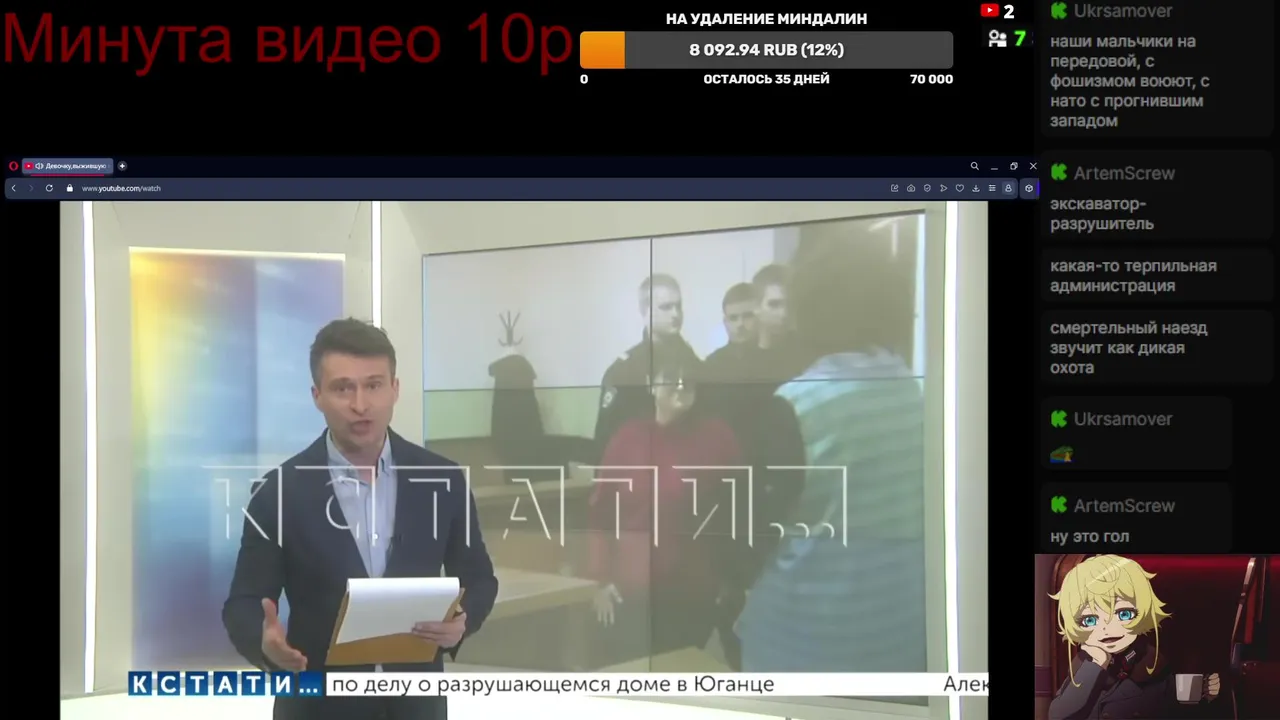
Task: Click the "Минута видео 10р" overlay text
Action: pos(287,40)
